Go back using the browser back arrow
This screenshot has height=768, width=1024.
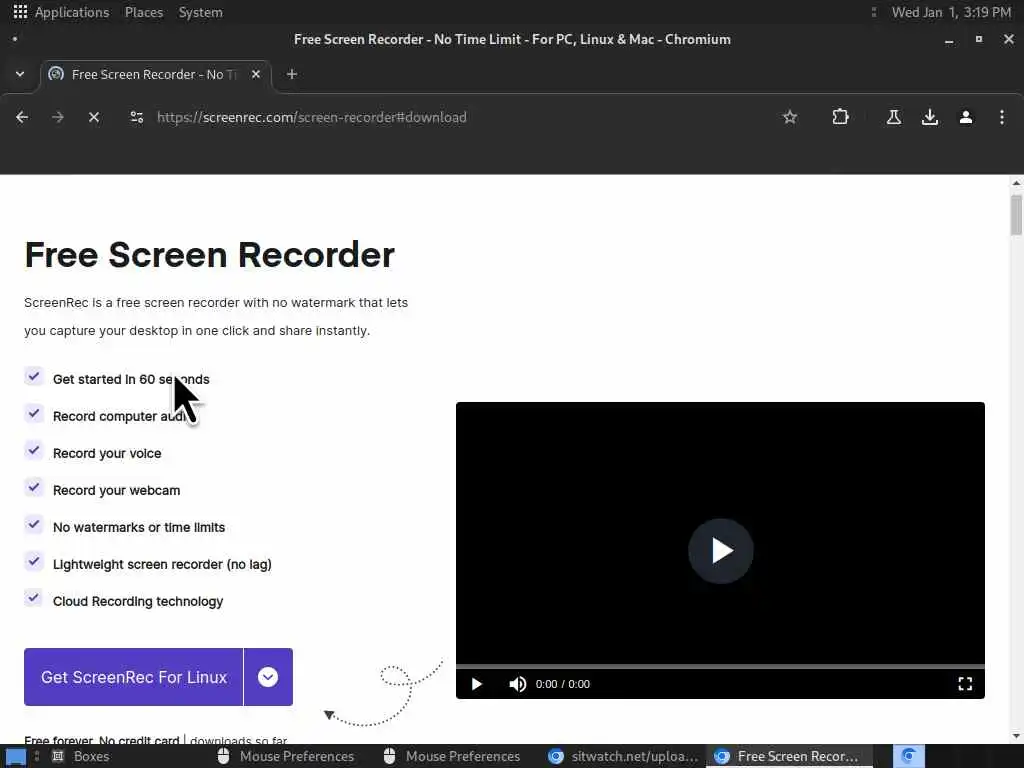click(22, 118)
